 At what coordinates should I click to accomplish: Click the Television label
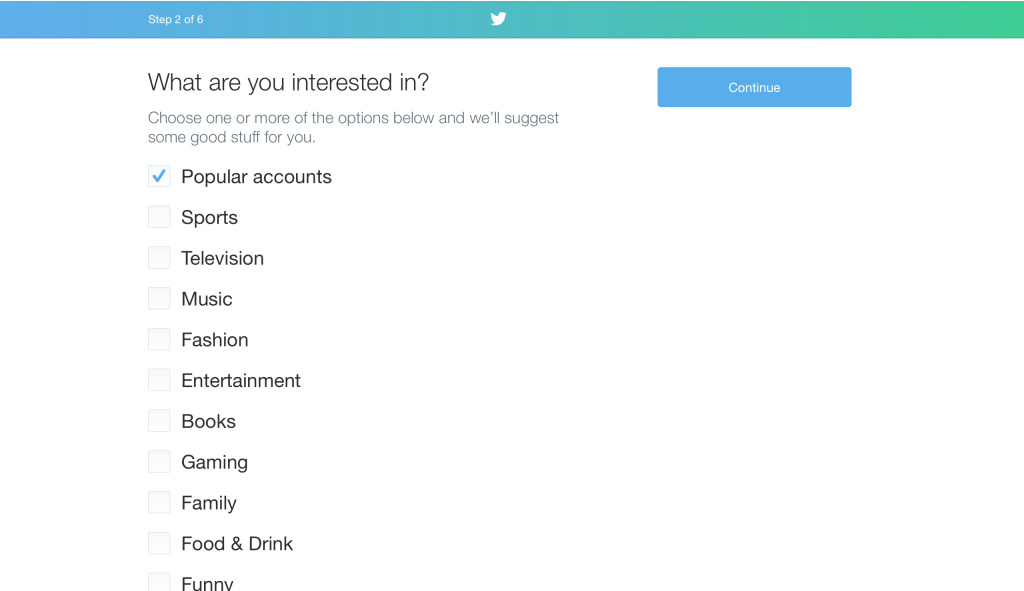[222, 258]
